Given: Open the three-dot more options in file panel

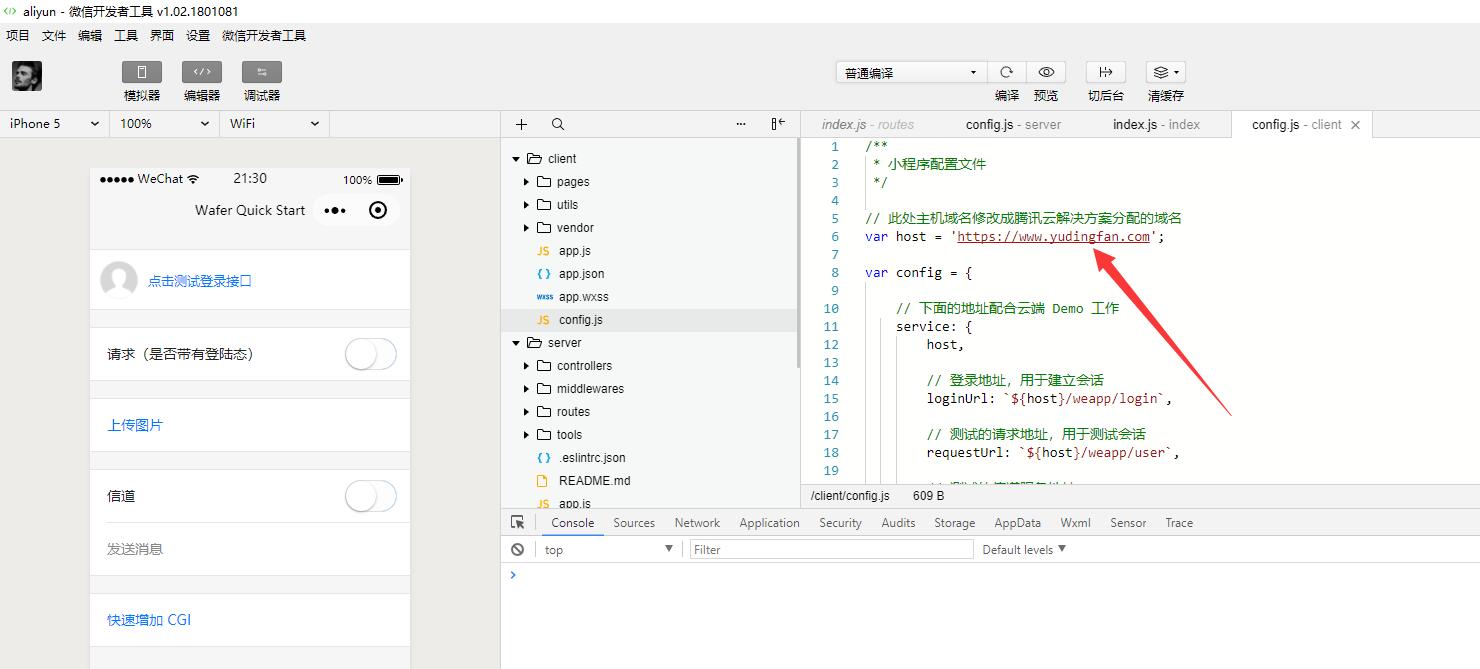Looking at the screenshot, I should 741,124.
